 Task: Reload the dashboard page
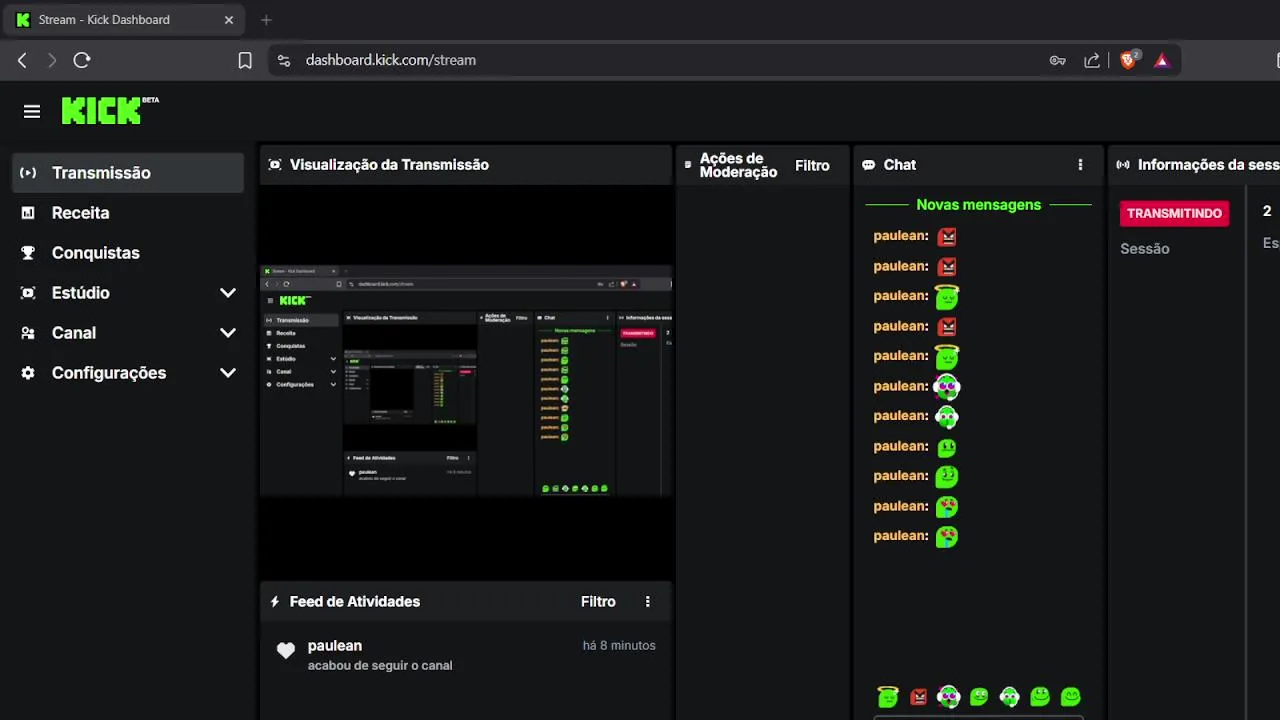82,60
